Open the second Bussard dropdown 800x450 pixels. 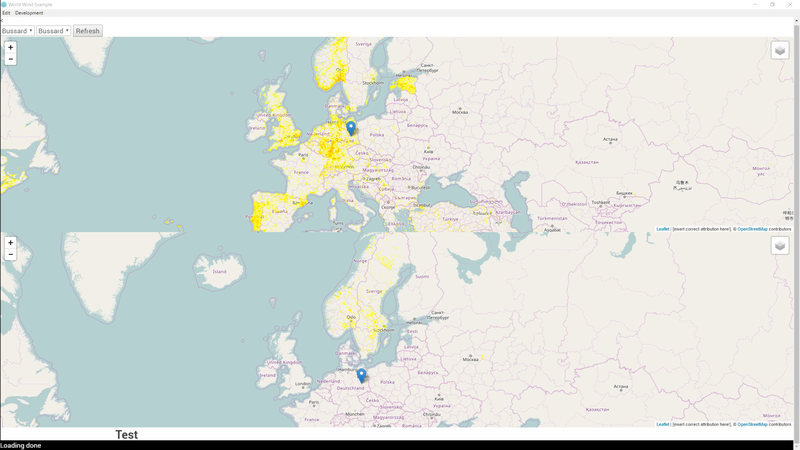(54, 31)
